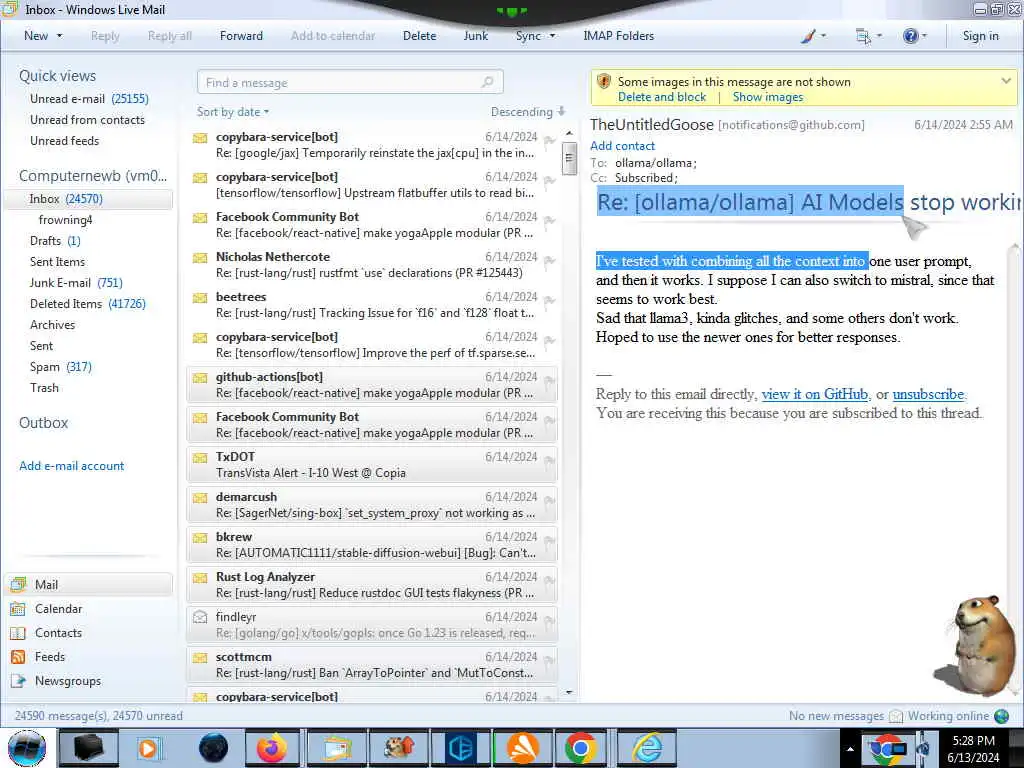Select the Outbox heading

tap(44, 423)
